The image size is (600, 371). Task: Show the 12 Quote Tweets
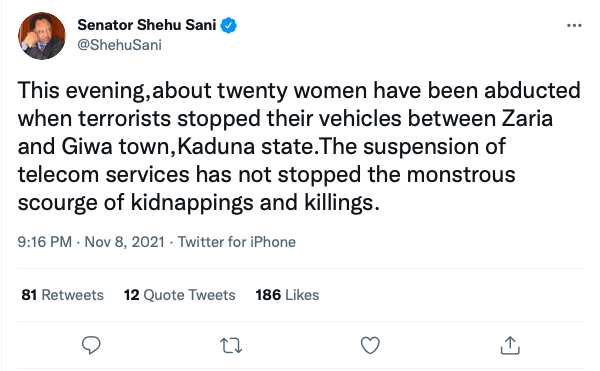coord(179,295)
